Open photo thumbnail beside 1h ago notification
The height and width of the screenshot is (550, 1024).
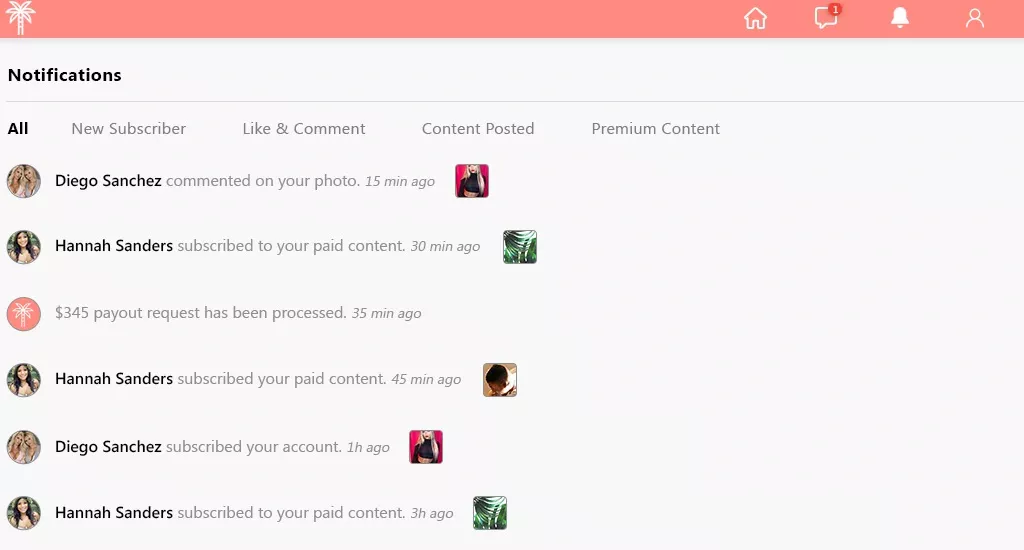point(426,447)
